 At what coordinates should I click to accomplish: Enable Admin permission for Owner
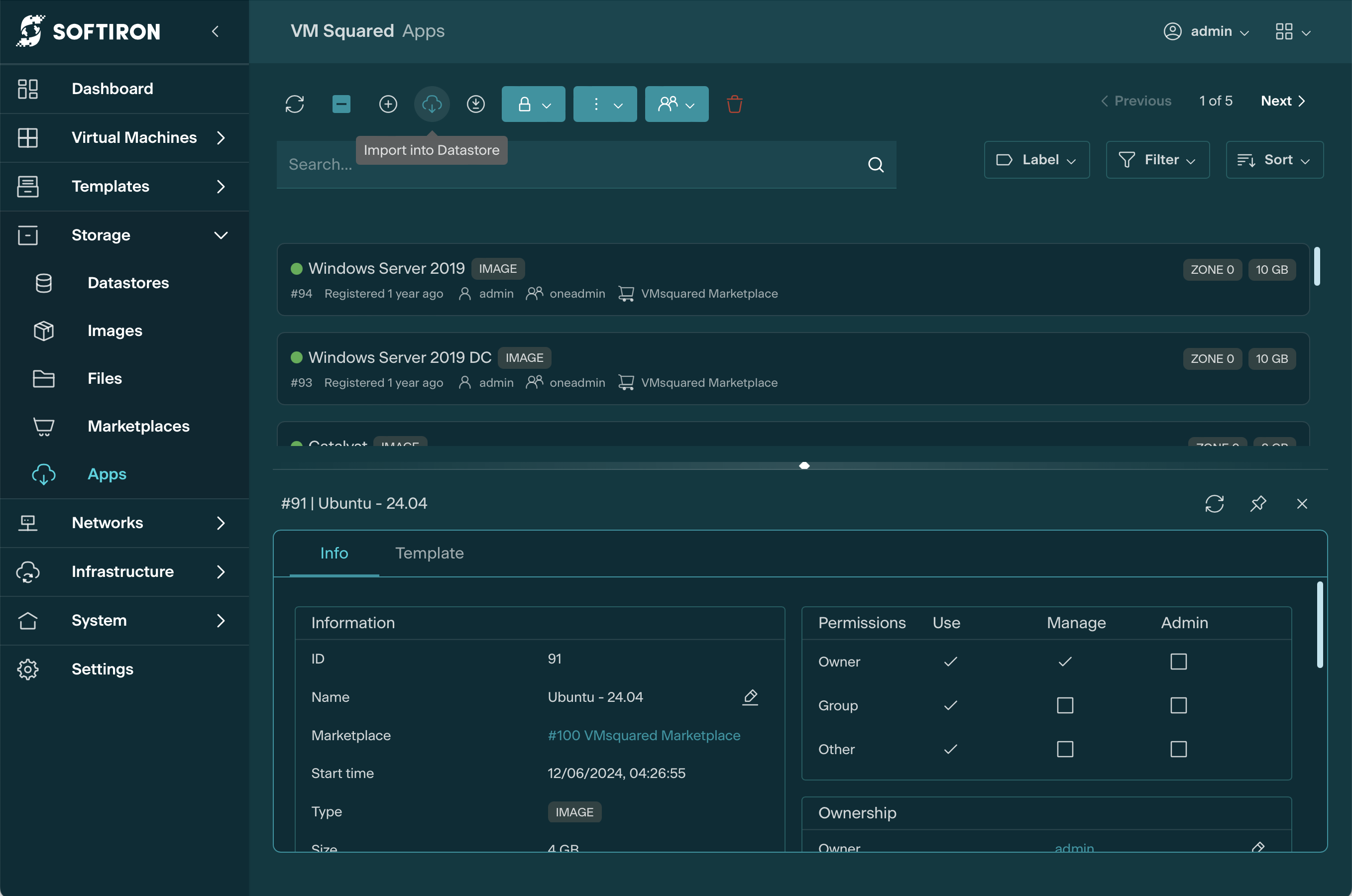pos(1178,662)
